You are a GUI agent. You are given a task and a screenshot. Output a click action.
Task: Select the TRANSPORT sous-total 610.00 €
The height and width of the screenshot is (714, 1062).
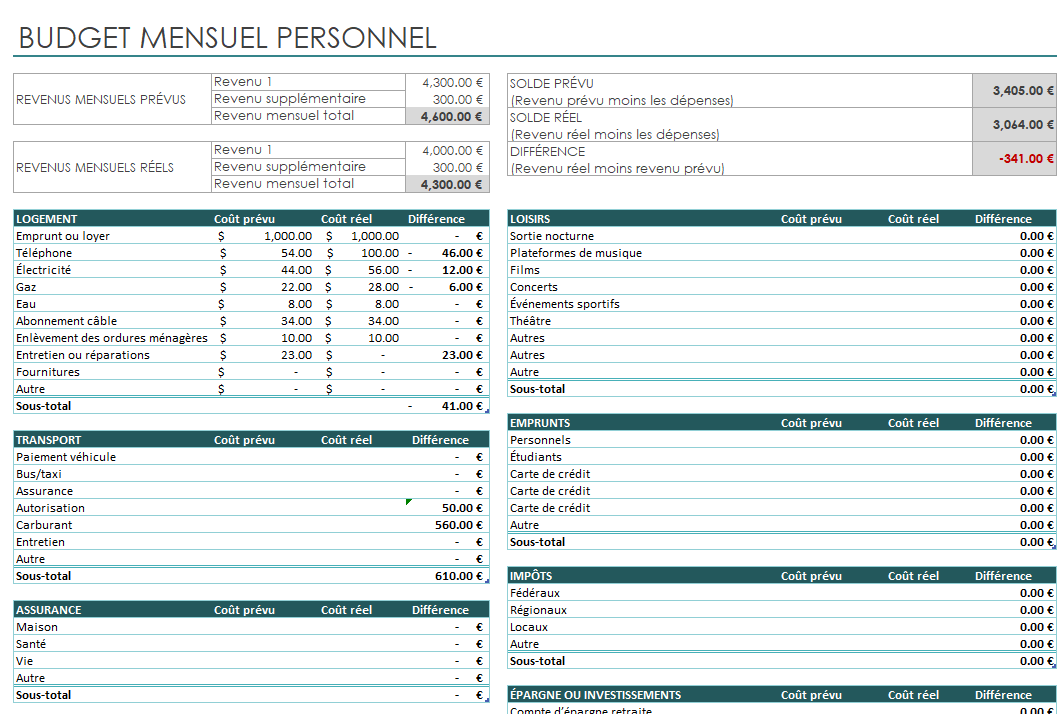pos(459,576)
